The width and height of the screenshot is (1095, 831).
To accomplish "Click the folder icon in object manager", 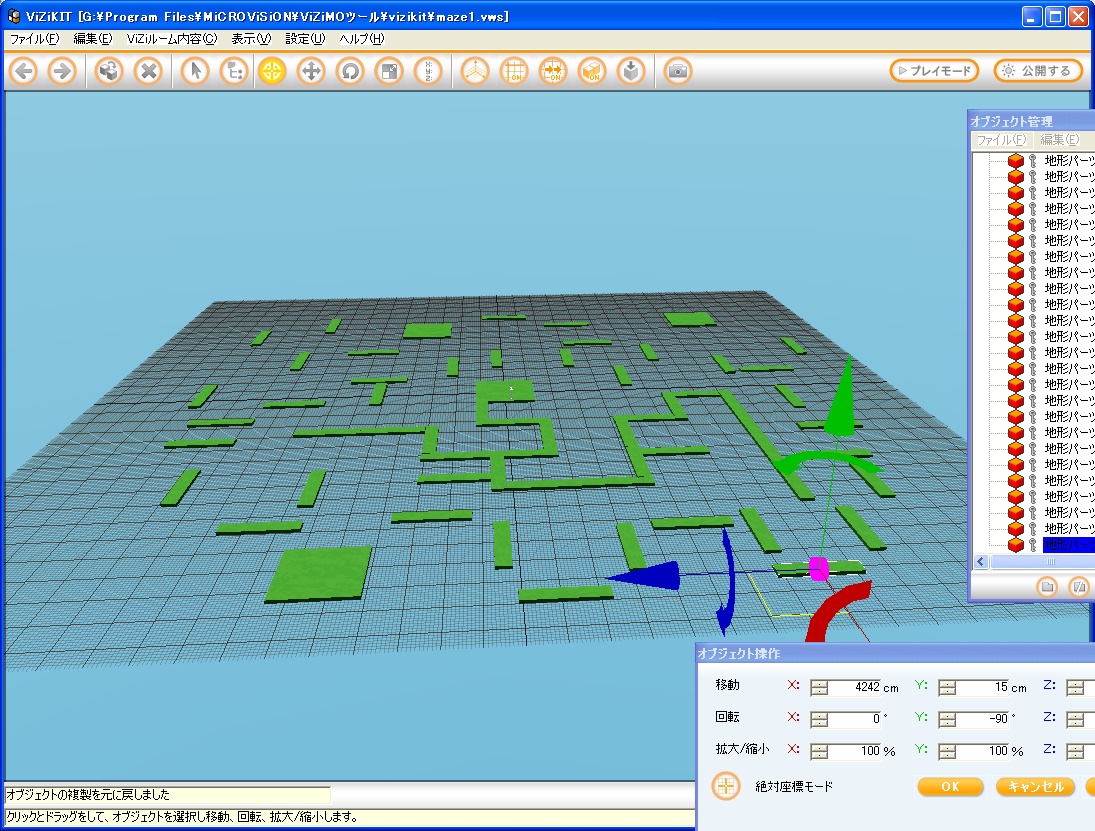I will (1047, 587).
